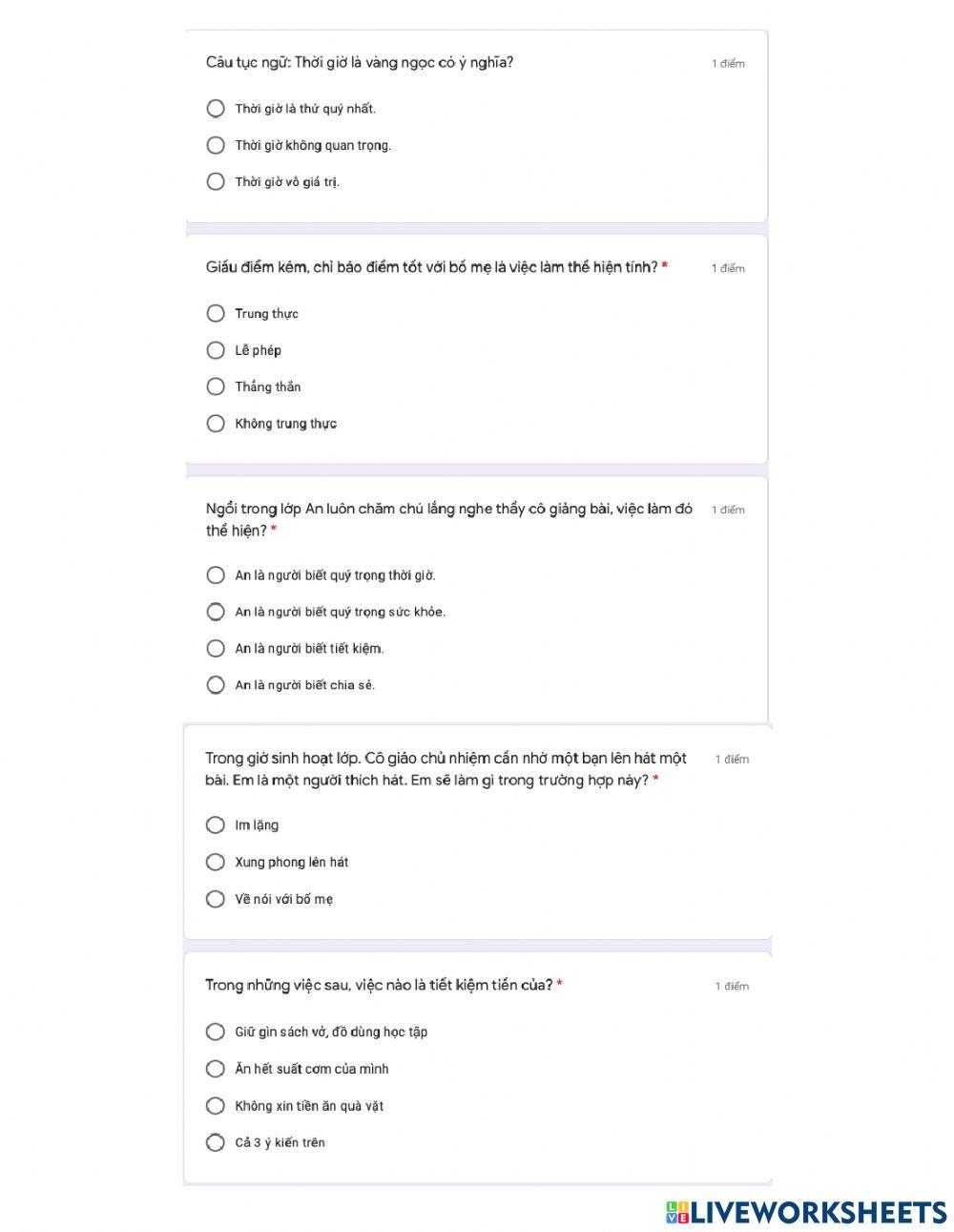
Task: Select 'Không trung thực' radio button
Action: click(x=216, y=423)
